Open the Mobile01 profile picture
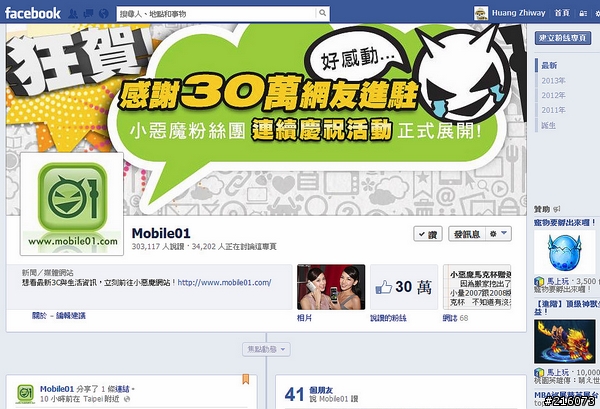Viewport: 600px width, 409px height. click(72, 204)
